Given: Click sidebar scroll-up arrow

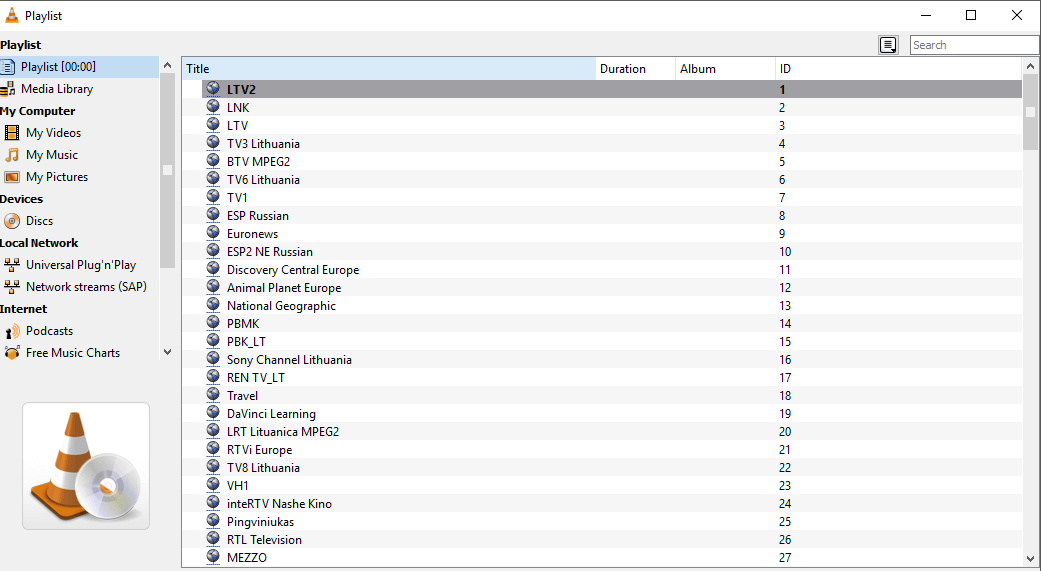Looking at the screenshot, I should click(167, 65).
